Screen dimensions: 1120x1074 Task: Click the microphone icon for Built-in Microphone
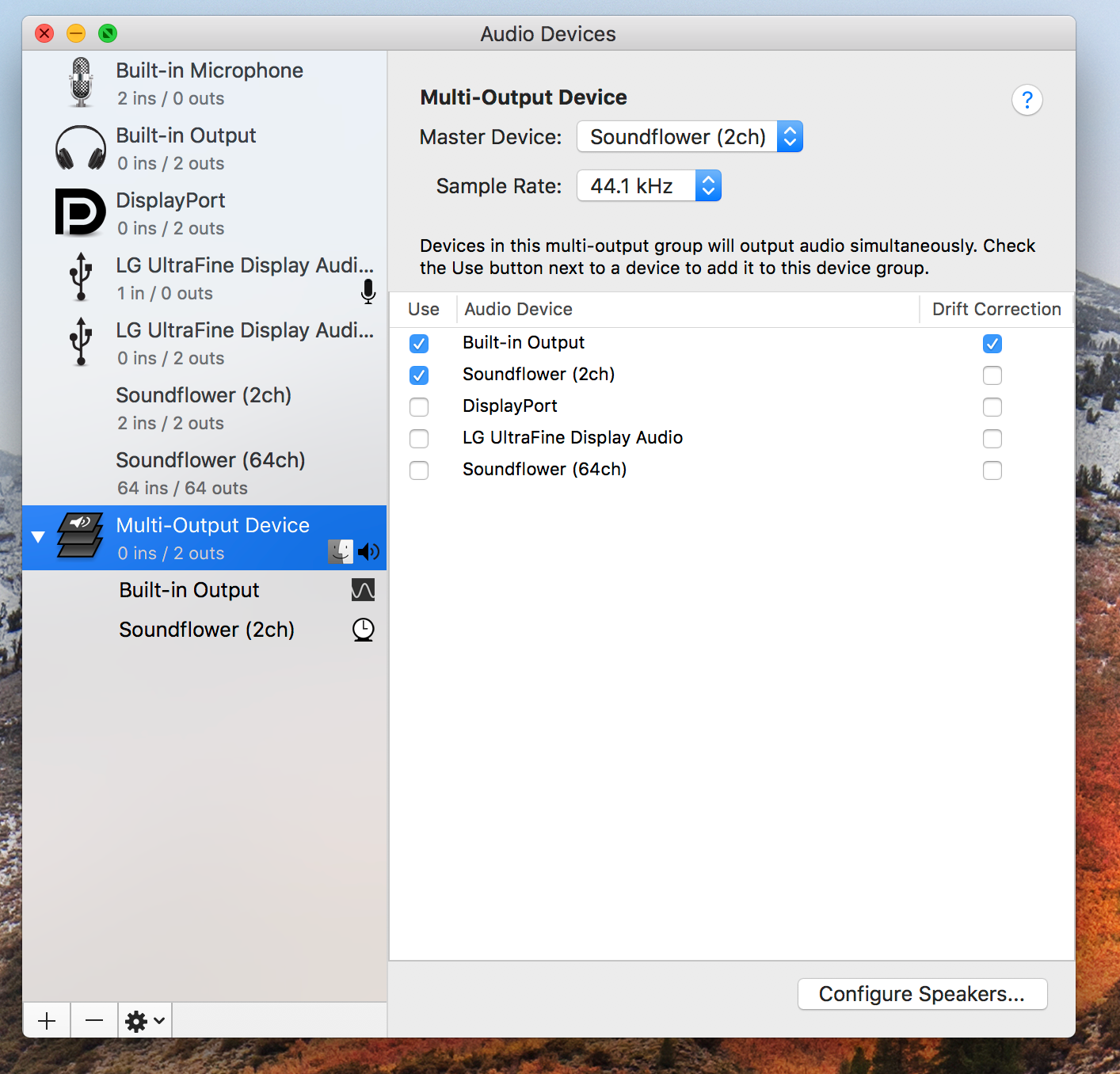[x=81, y=82]
